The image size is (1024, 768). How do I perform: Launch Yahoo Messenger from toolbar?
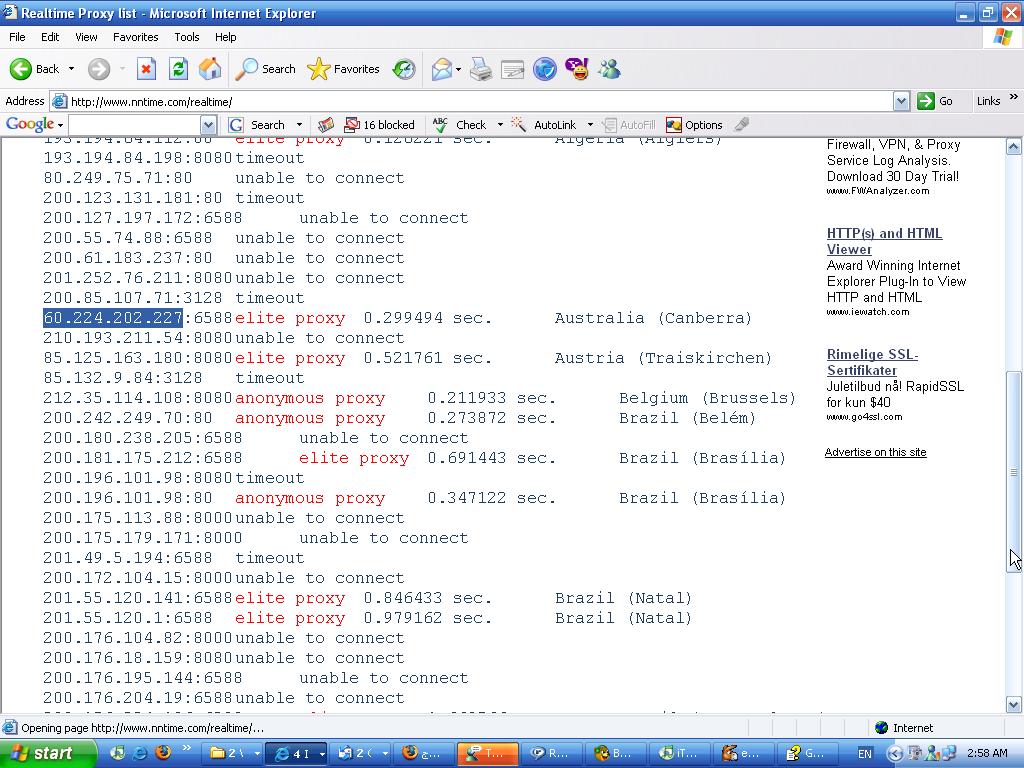[577, 69]
